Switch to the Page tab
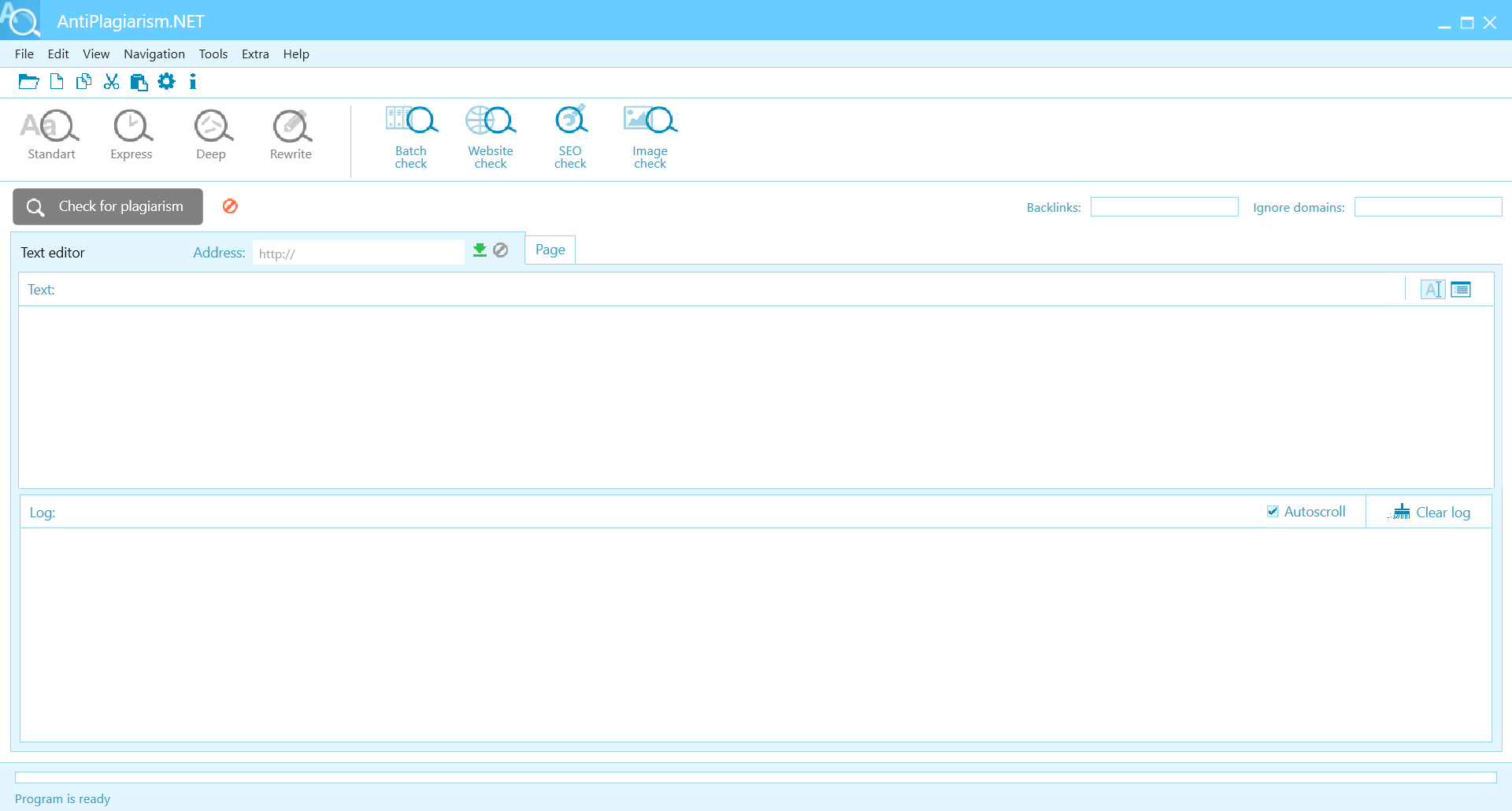The height and width of the screenshot is (811, 1512). 550,250
